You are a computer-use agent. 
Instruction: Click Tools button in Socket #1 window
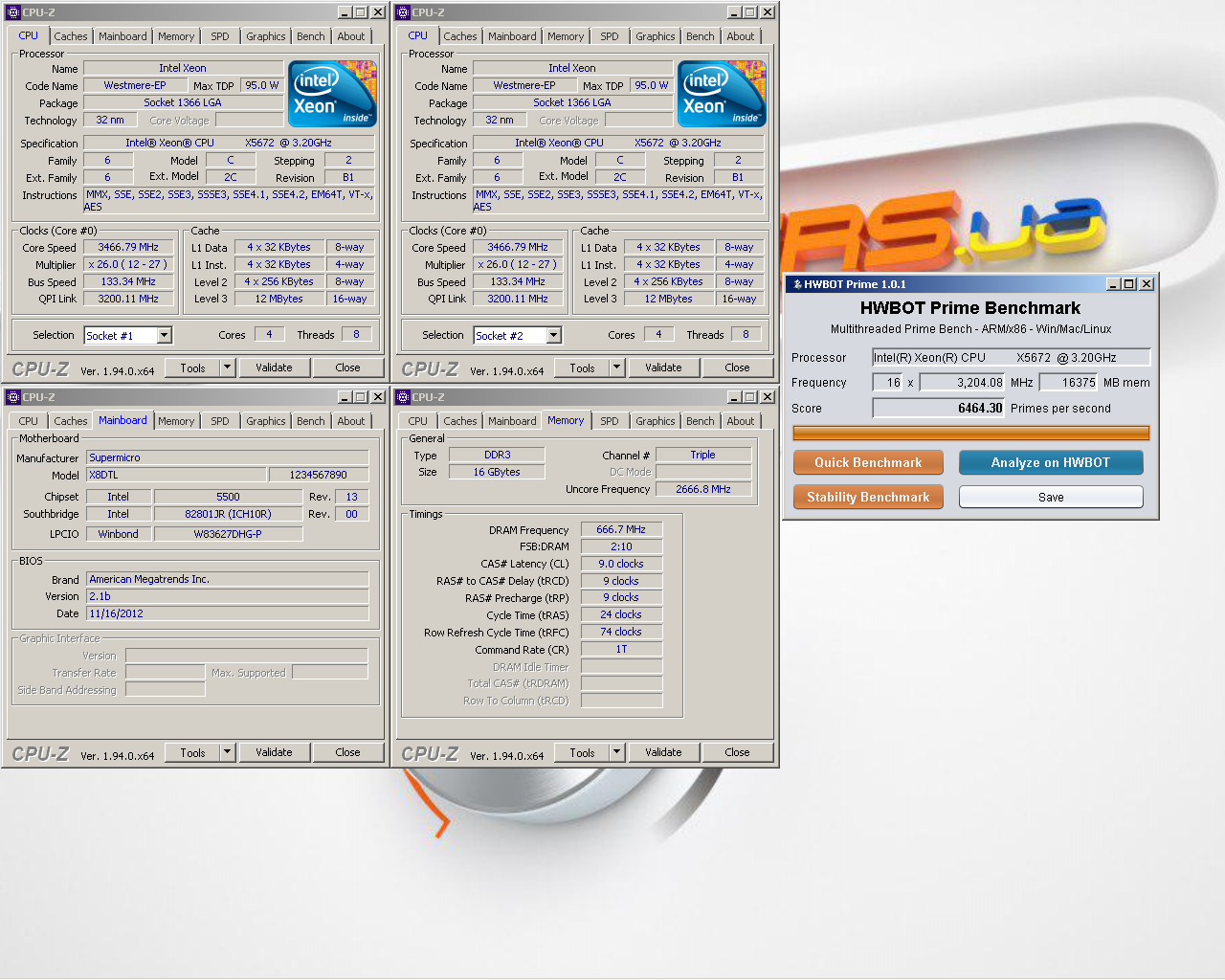[192, 367]
